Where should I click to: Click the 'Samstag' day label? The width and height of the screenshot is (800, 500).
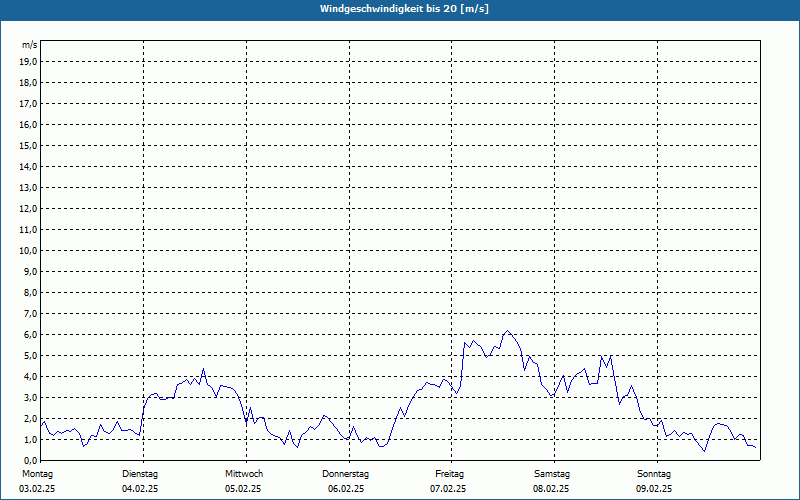tap(552, 474)
